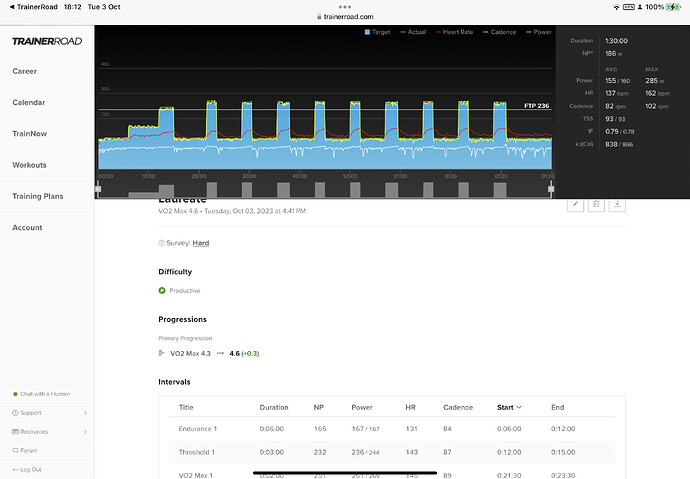The image size is (690, 479).
Task: Click the trainerroad.com address text
Action: [348, 17]
